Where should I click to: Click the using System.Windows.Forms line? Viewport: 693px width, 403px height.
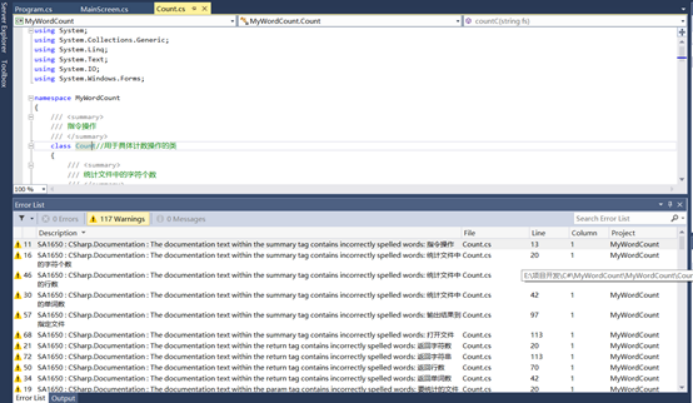[89, 79]
